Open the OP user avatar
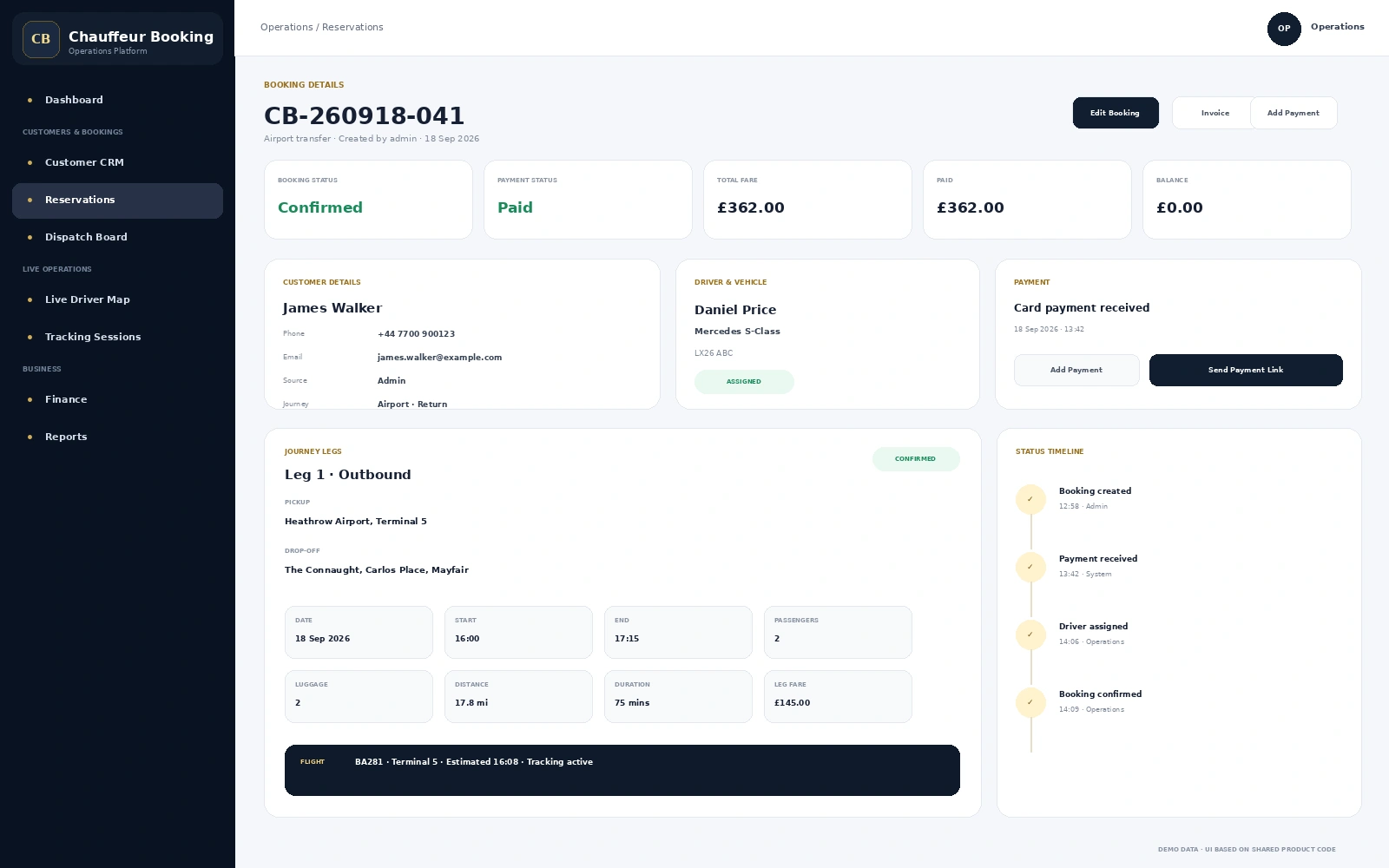The width and height of the screenshot is (1389, 868). (1284, 29)
